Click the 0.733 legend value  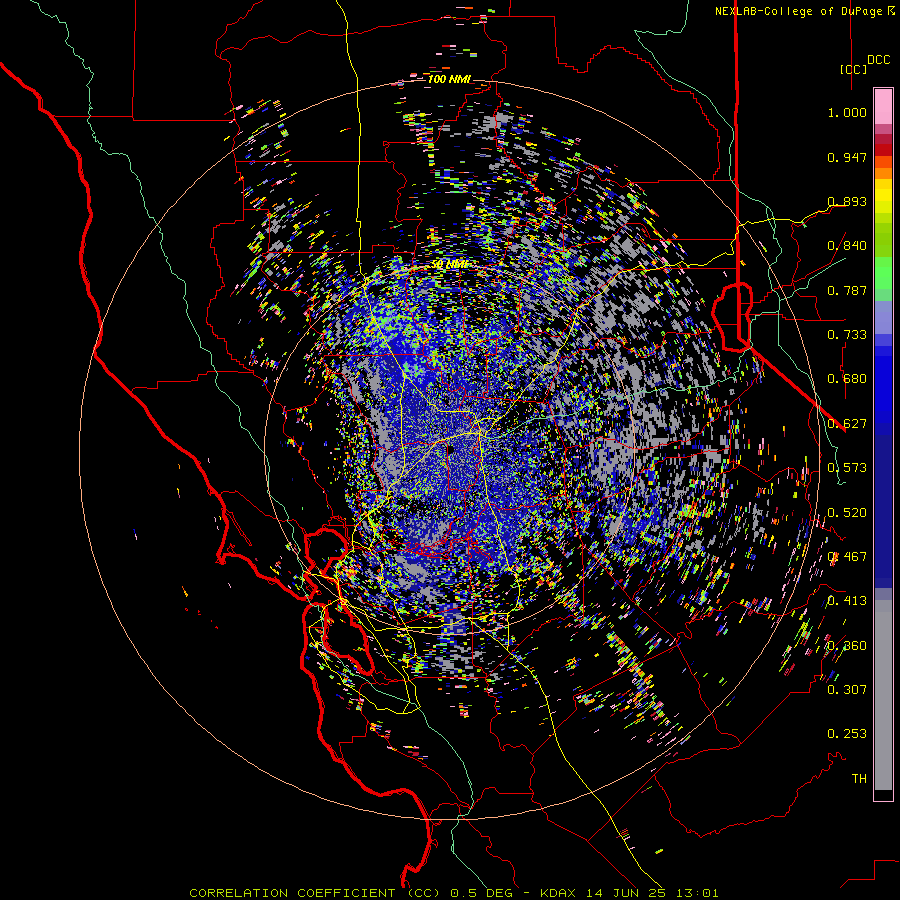pos(847,335)
